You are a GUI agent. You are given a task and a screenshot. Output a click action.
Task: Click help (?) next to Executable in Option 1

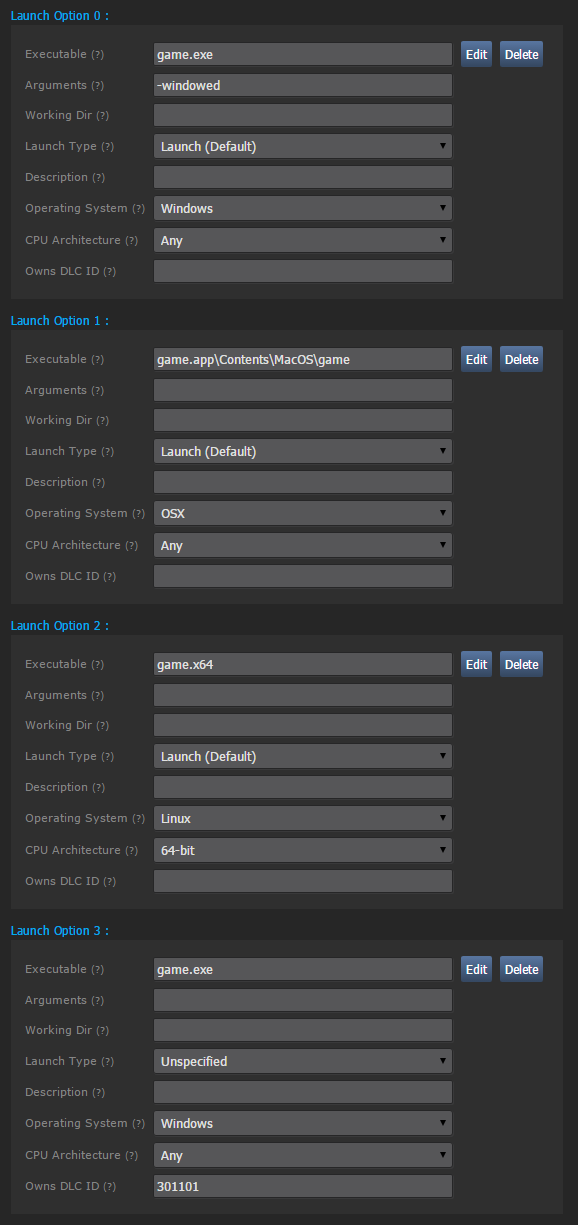[x=98, y=360]
